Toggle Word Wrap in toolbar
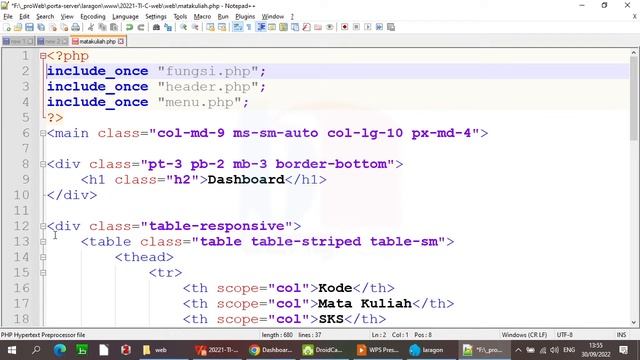Viewport: 640px width, 360px height. click(x=238, y=27)
